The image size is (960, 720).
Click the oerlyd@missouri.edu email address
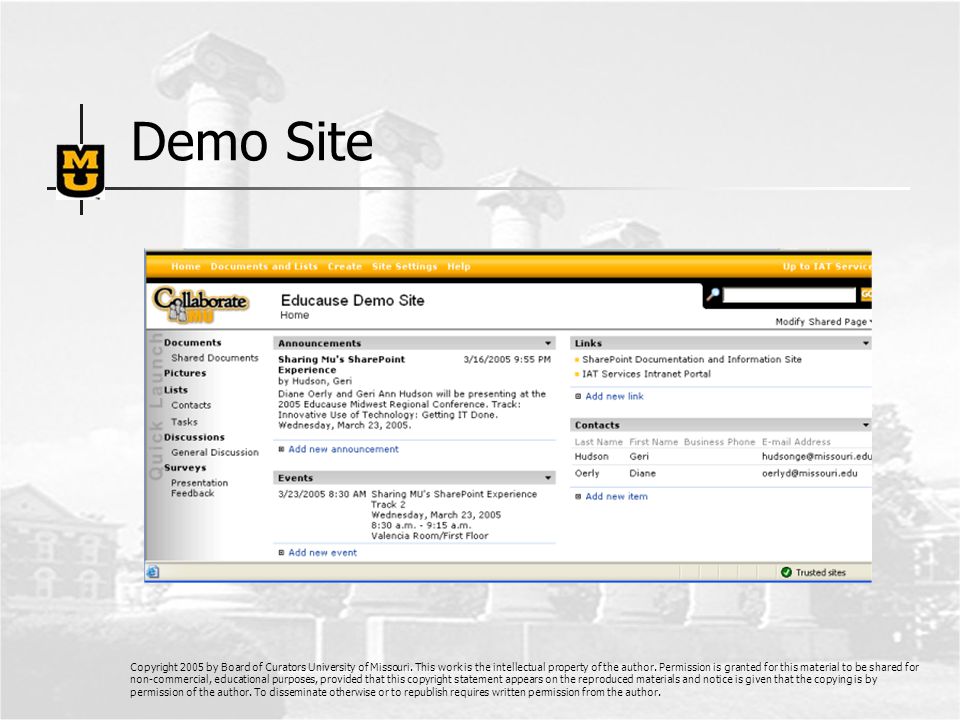[809, 473]
